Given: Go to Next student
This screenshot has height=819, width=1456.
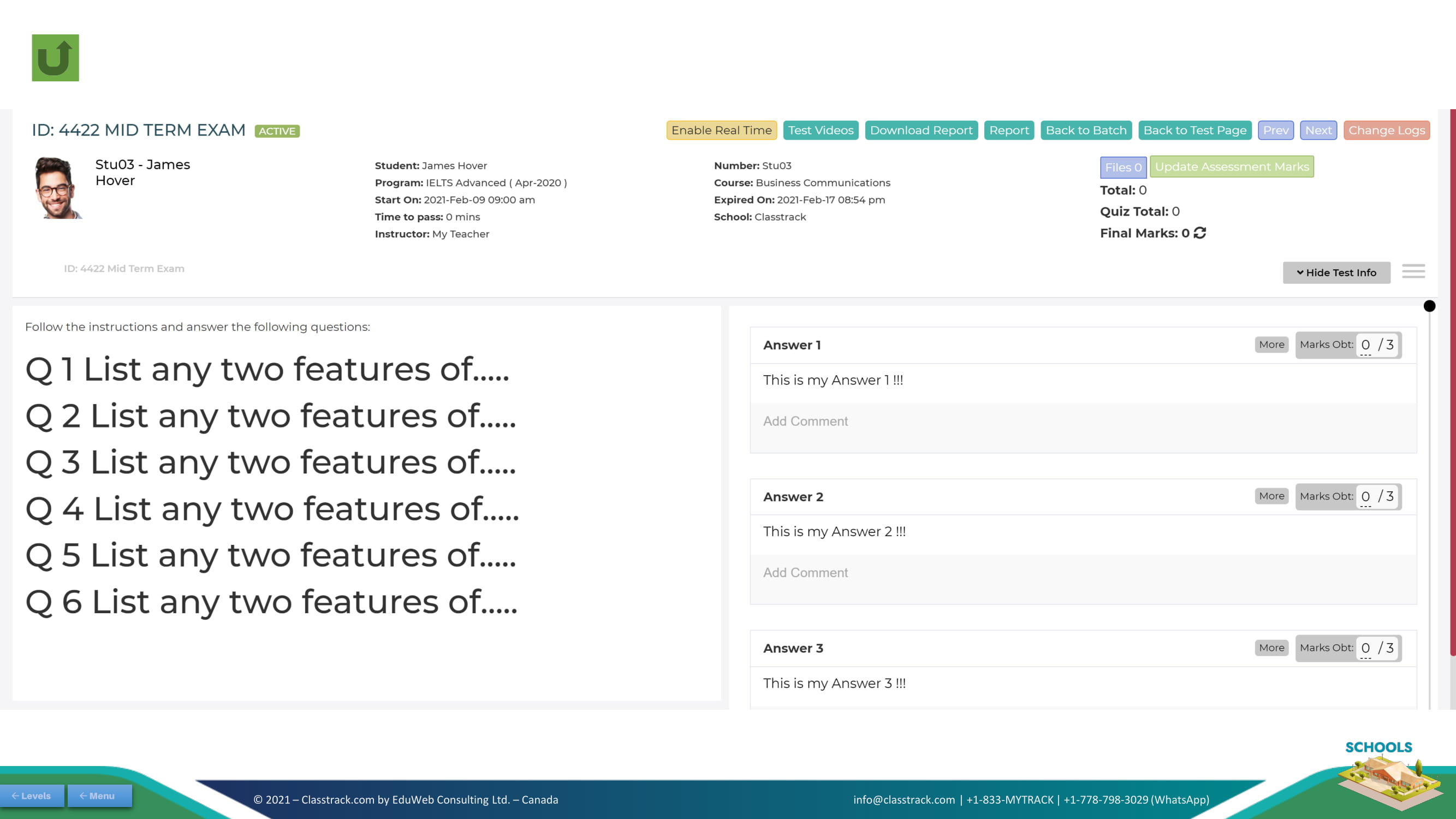Looking at the screenshot, I should point(1318,130).
